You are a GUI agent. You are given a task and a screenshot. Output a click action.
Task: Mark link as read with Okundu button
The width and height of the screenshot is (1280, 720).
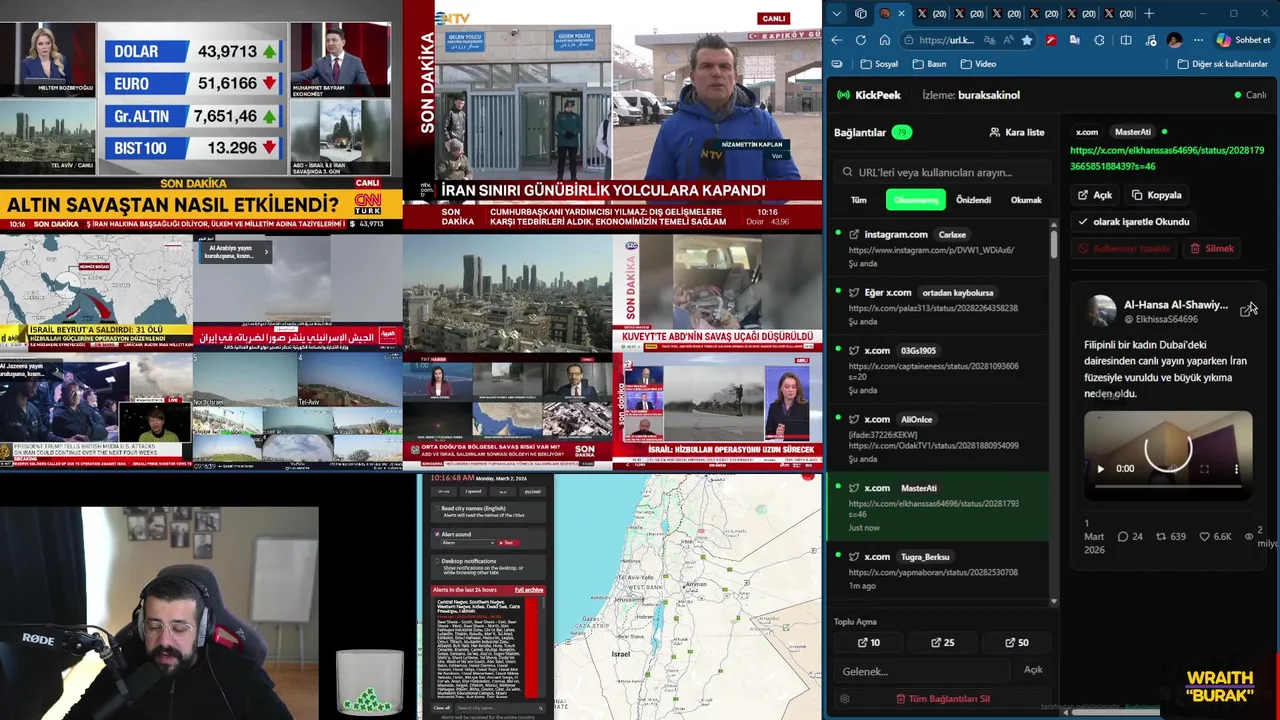click(1133, 222)
